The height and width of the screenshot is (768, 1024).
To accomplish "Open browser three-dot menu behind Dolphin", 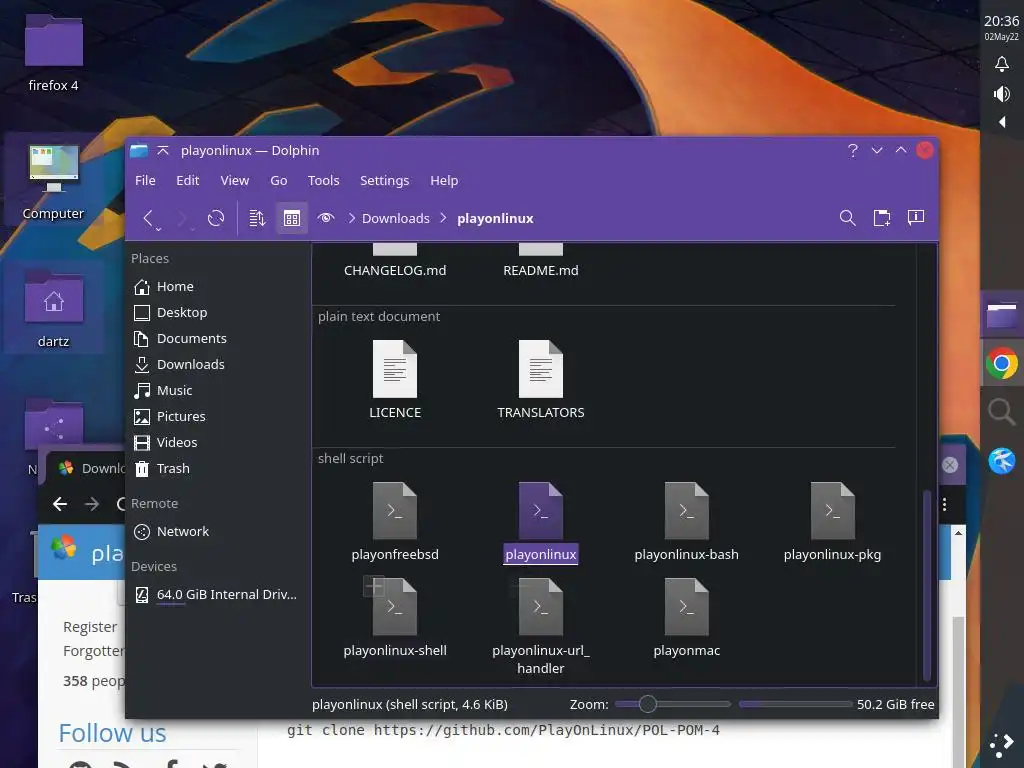I will click(944, 504).
